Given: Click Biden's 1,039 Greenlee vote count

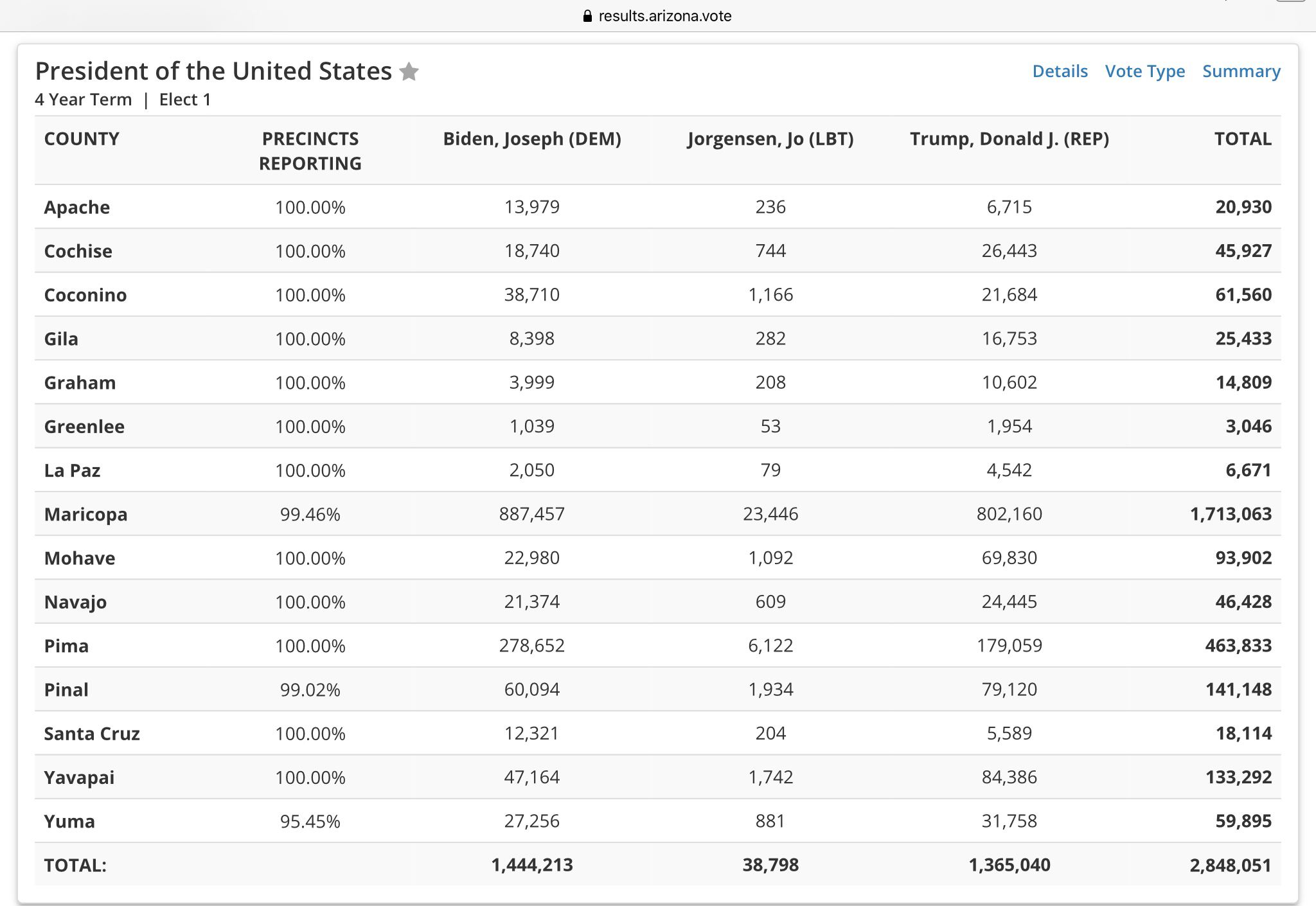Looking at the screenshot, I should 532,426.
